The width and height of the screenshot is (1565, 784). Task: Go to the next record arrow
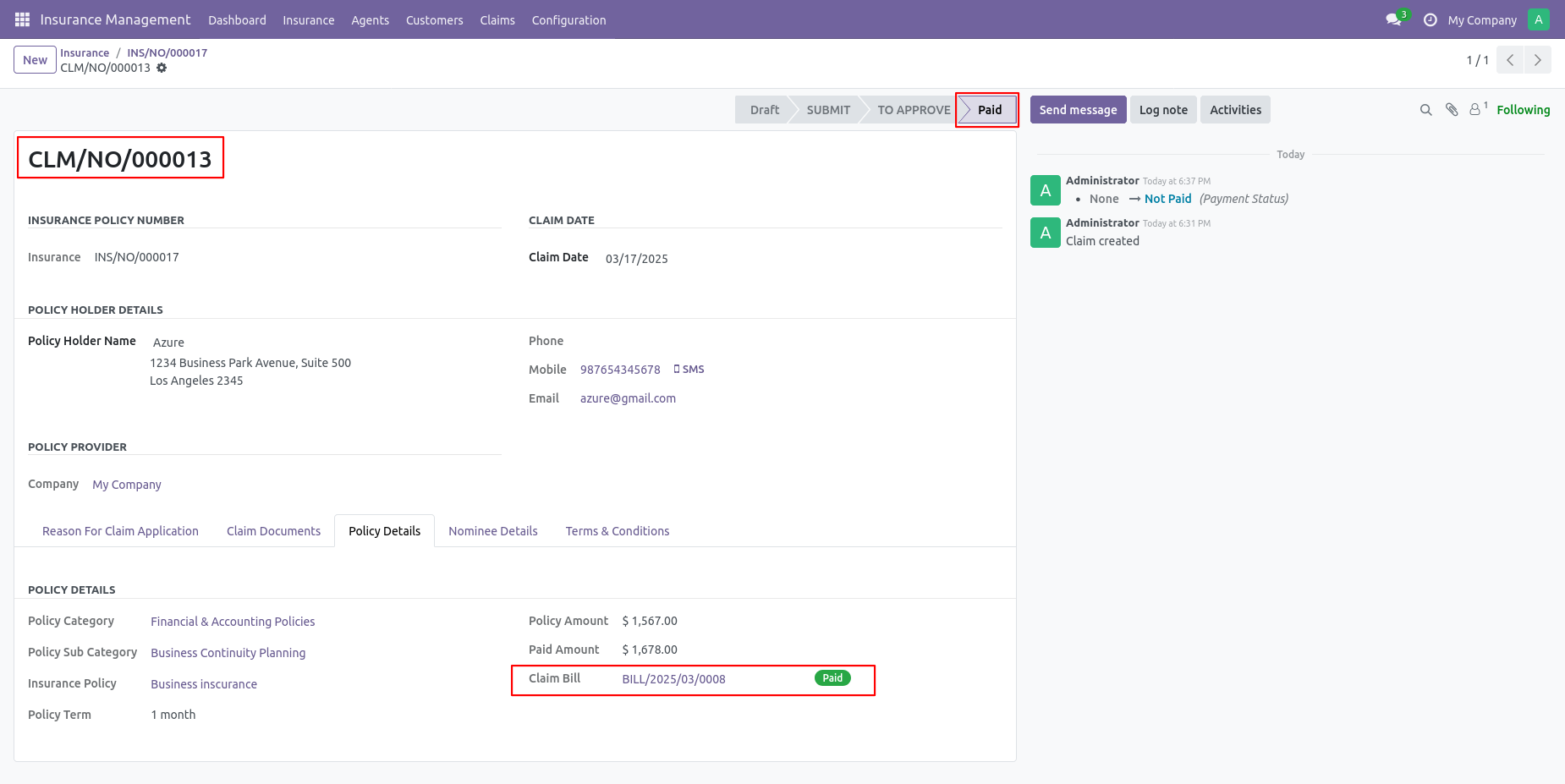pos(1538,60)
